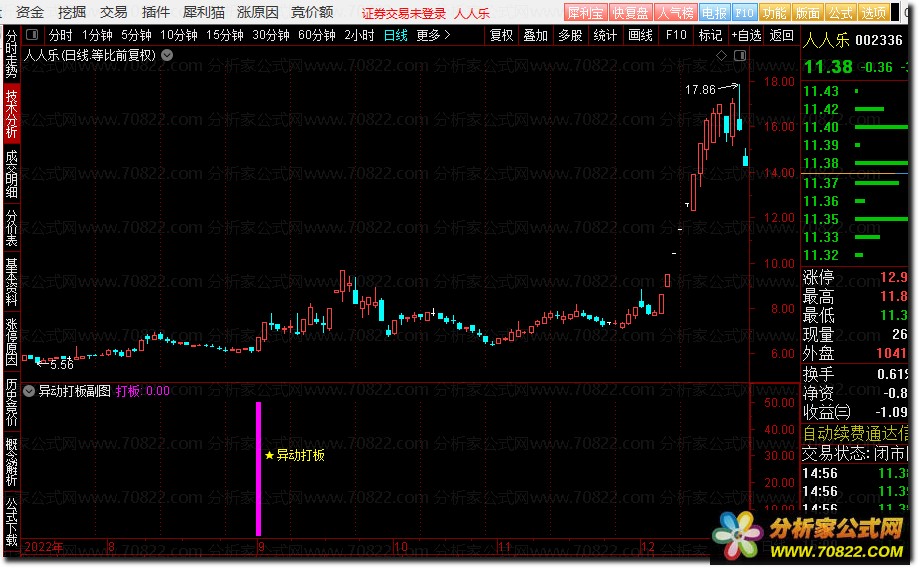Viewport: 920px width, 568px height.
Task: Click the 犀利宝 toolbar button
Action: pyautogui.click(x=586, y=12)
